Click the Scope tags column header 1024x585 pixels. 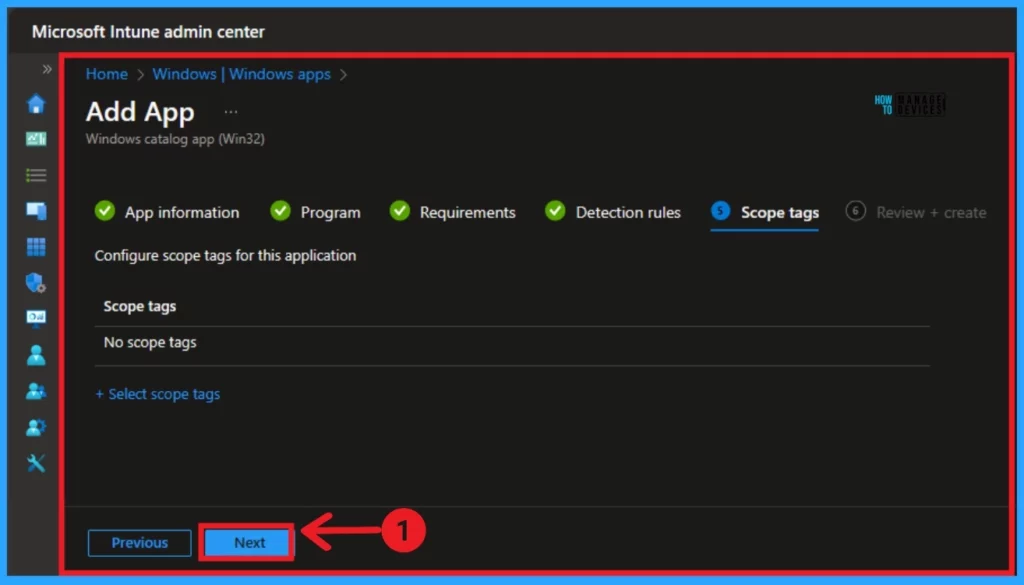(140, 306)
